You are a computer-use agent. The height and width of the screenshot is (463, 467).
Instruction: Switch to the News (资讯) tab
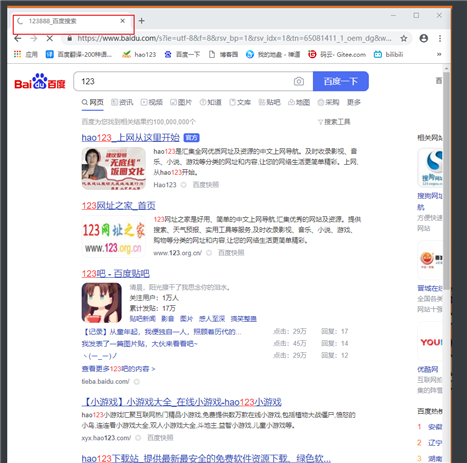coord(122,102)
